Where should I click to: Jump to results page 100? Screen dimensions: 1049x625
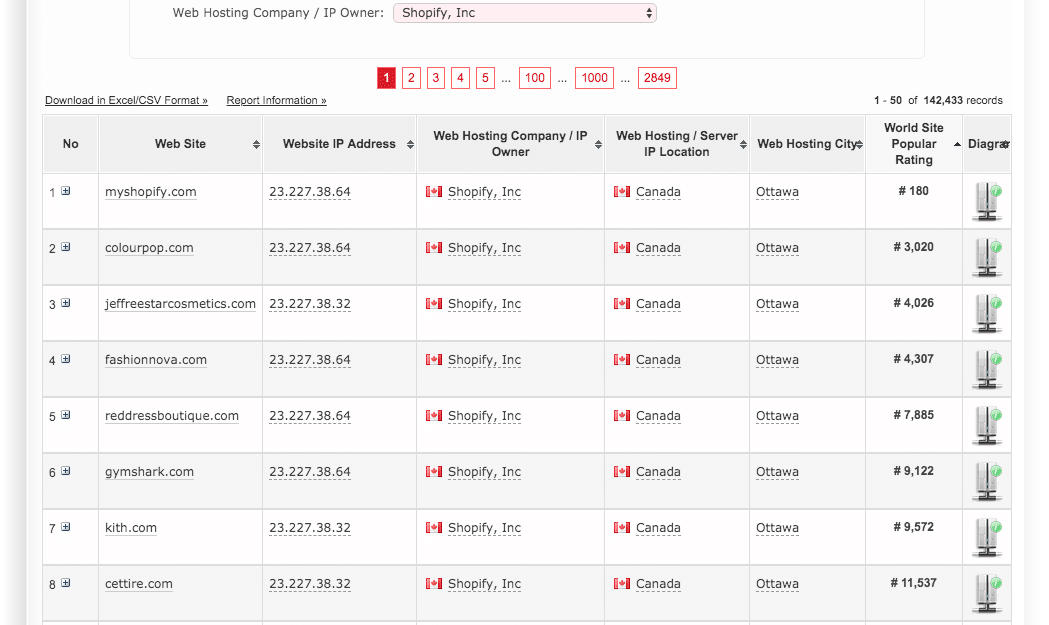(x=535, y=78)
